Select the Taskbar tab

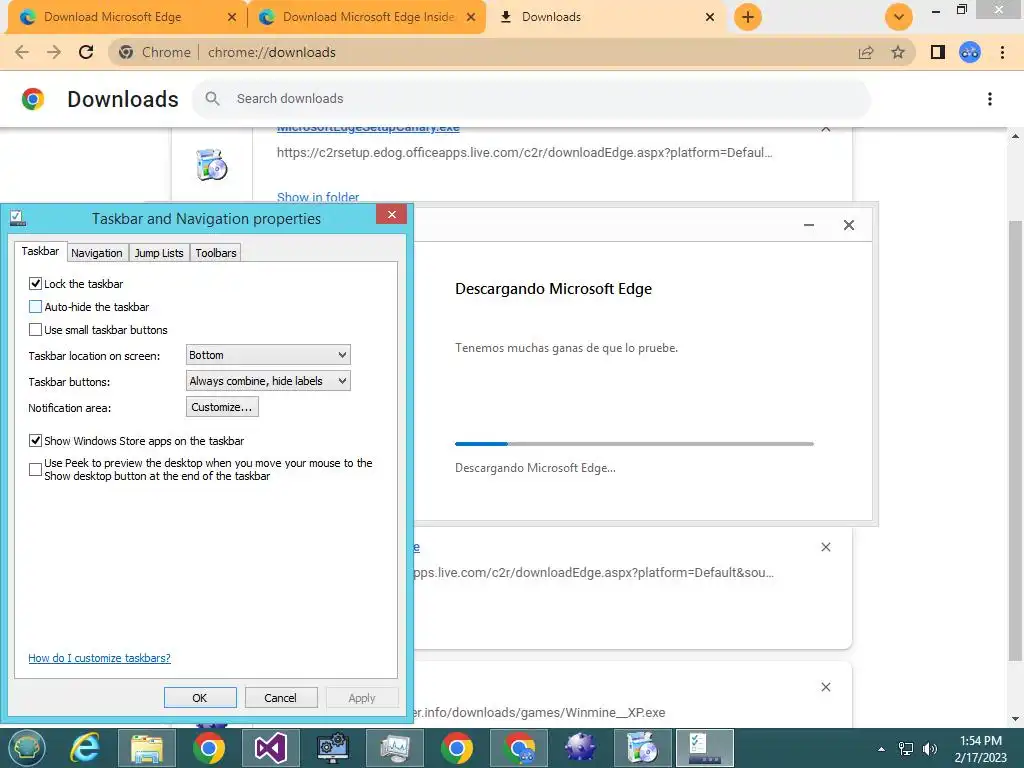[x=40, y=251]
